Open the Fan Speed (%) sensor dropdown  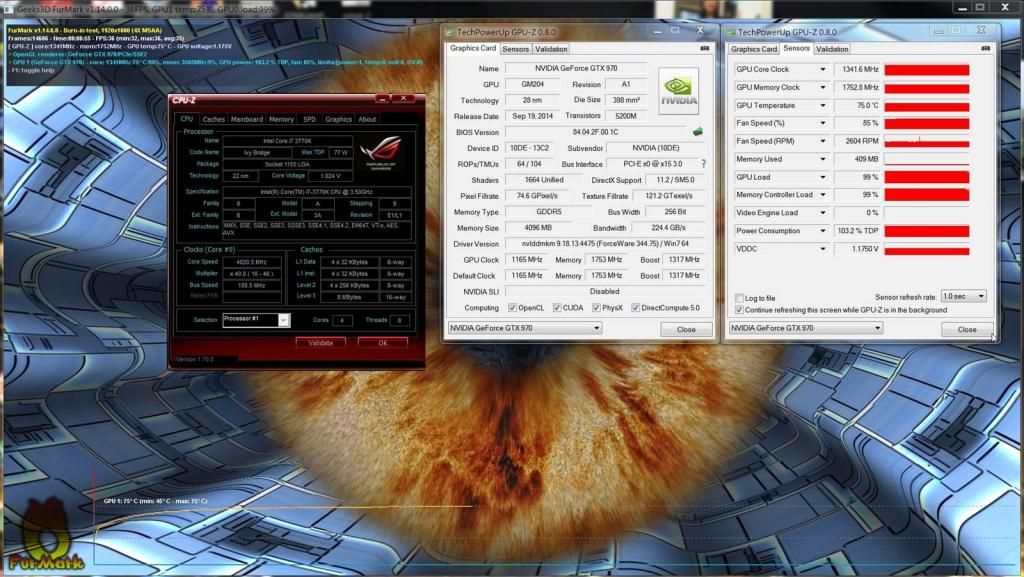tap(823, 123)
